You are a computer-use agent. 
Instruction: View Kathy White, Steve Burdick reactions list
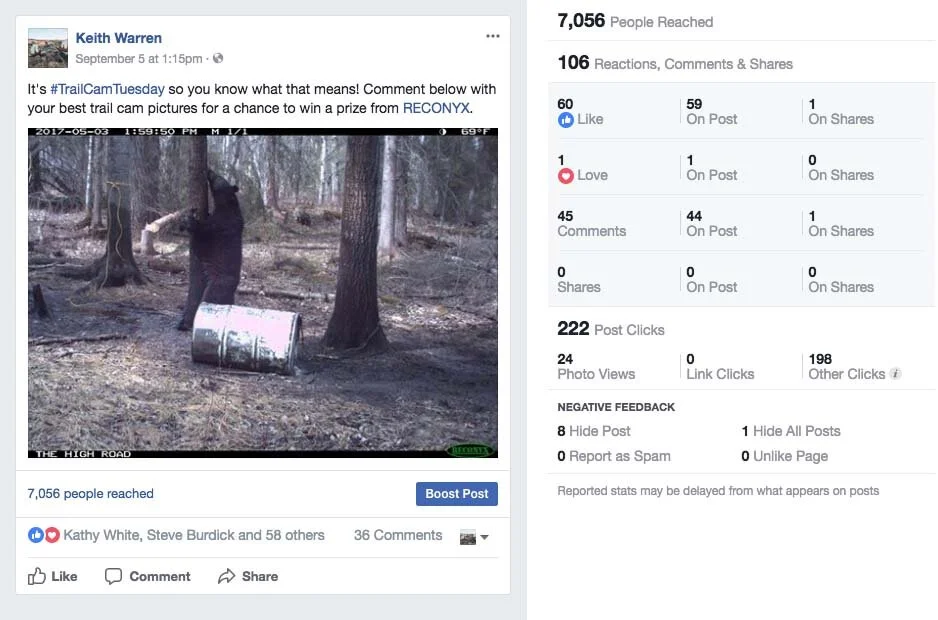194,535
